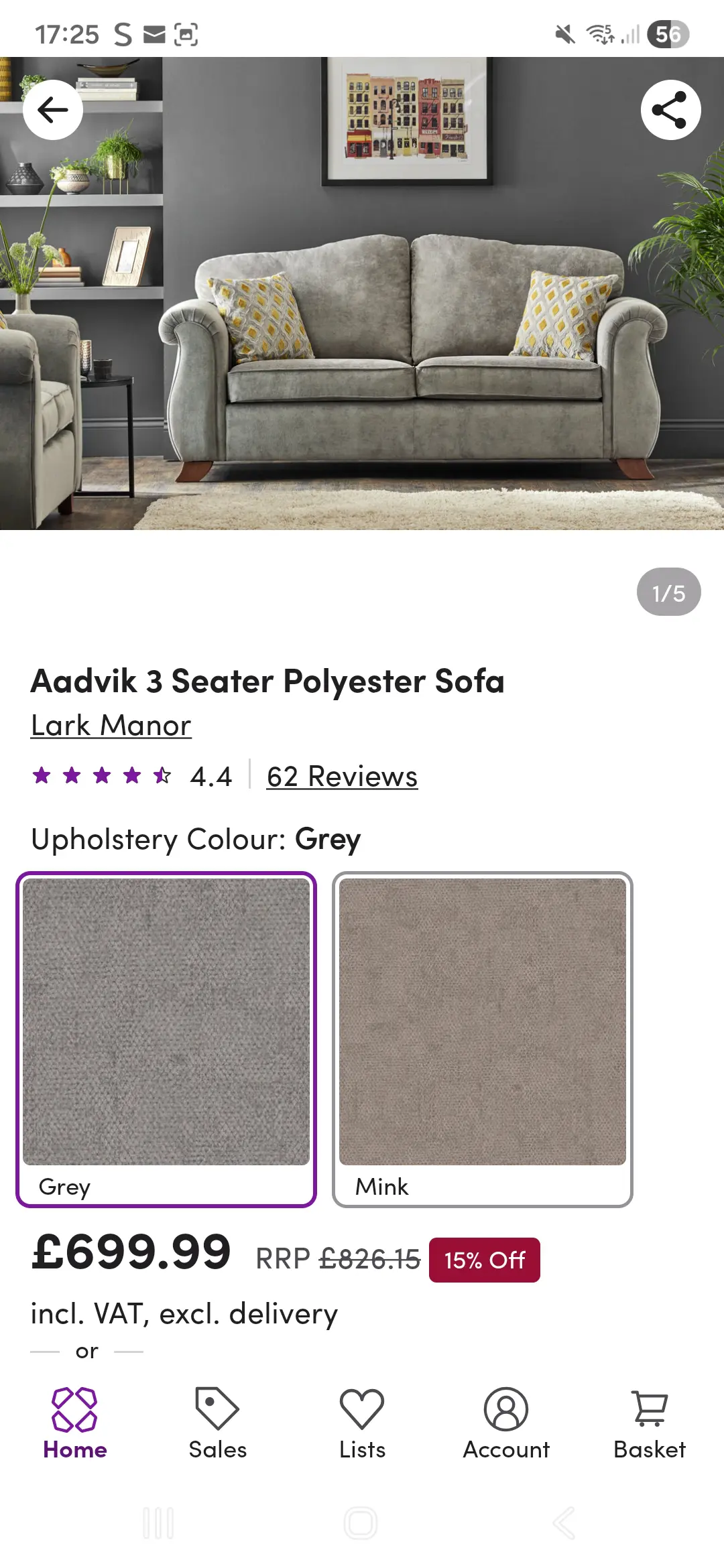724x1568 pixels.
Task: Open the Account profile icon
Action: click(x=506, y=1409)
